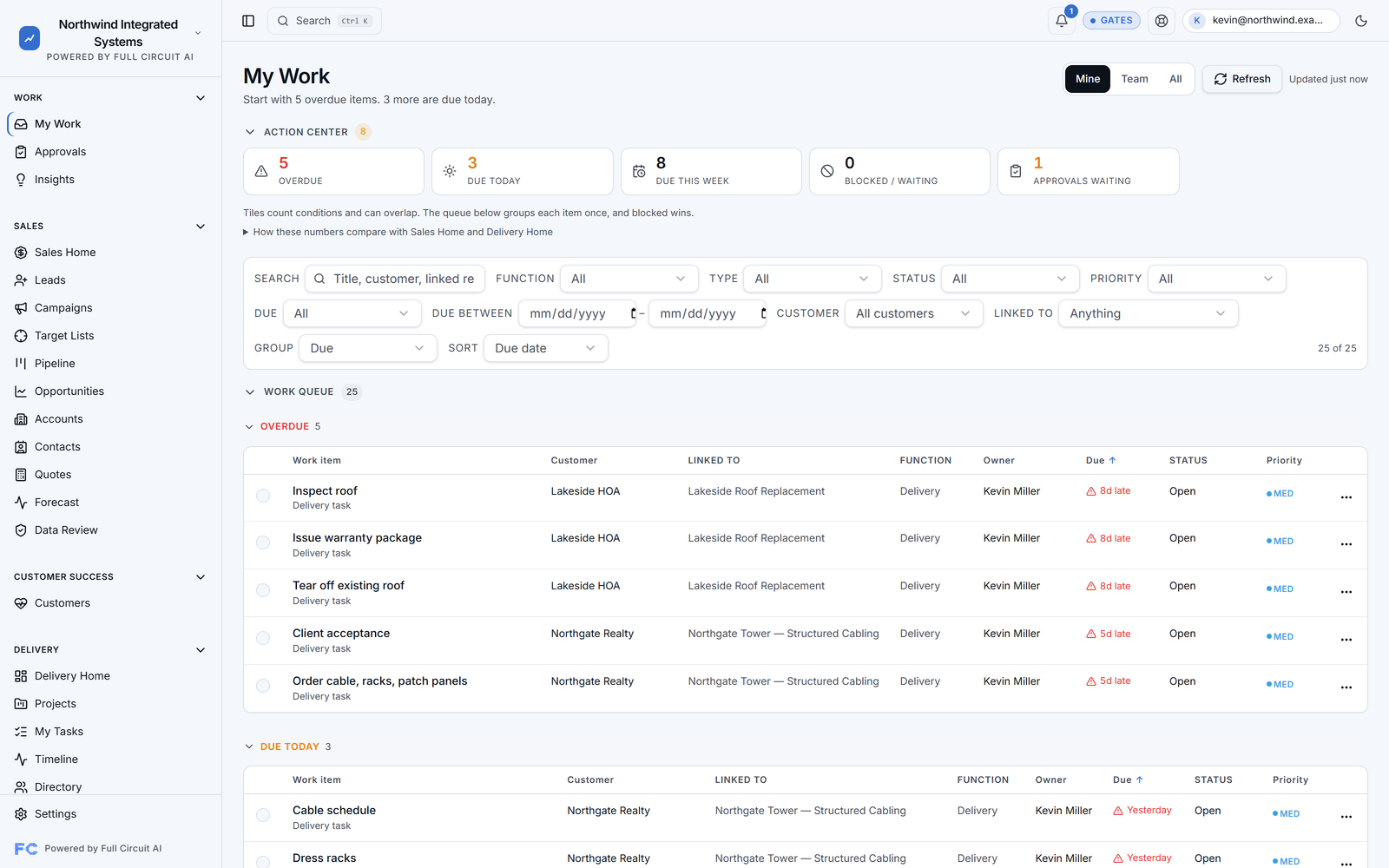The height and width of the screenshot is (868, 1389).
Task: Open row actions for Cable schedule
Action: [1346, 817]
